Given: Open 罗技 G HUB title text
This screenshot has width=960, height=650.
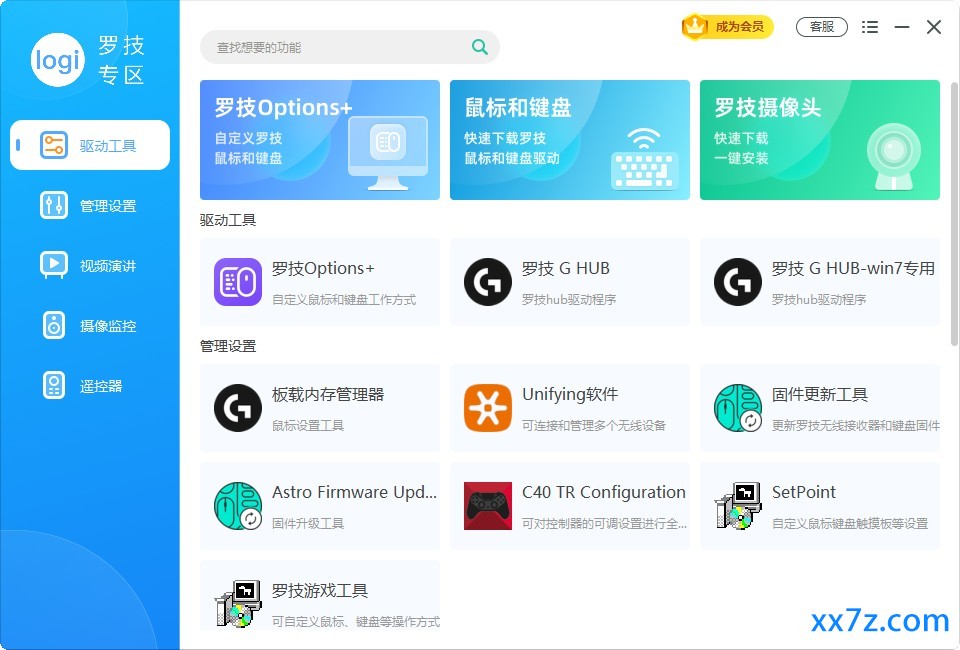Looking at the screenshot, I should tap(566, 268).
